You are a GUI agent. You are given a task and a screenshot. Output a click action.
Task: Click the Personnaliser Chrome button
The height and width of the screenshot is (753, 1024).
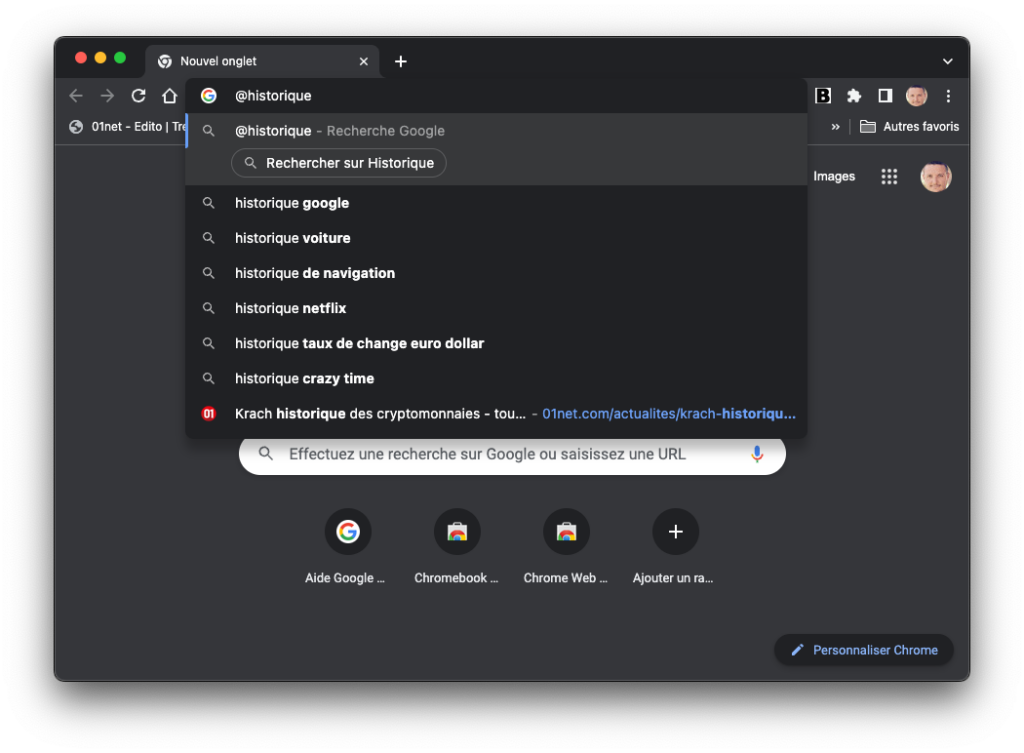(864, 650)
